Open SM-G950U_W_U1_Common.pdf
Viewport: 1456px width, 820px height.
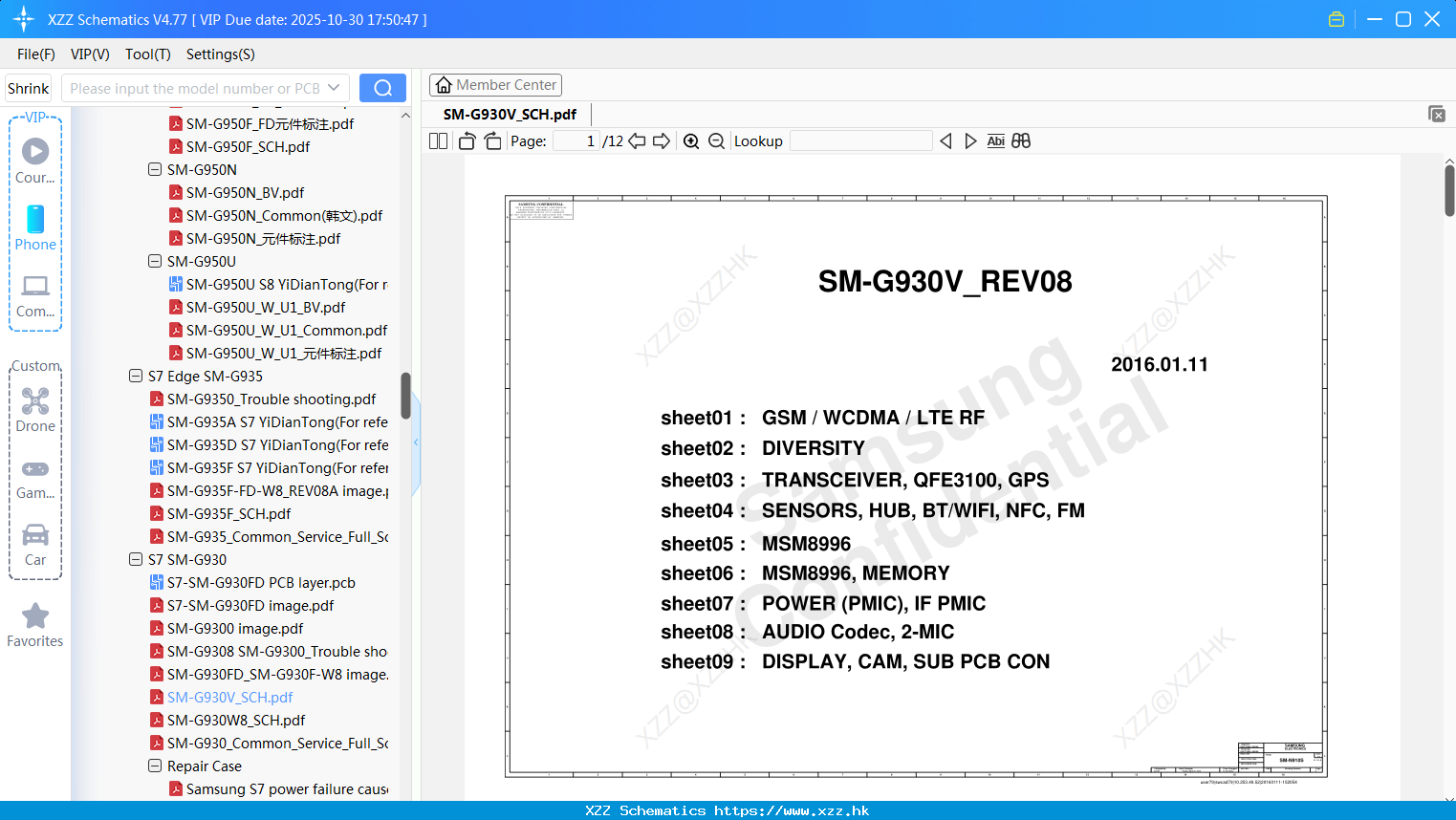point(278,330)
